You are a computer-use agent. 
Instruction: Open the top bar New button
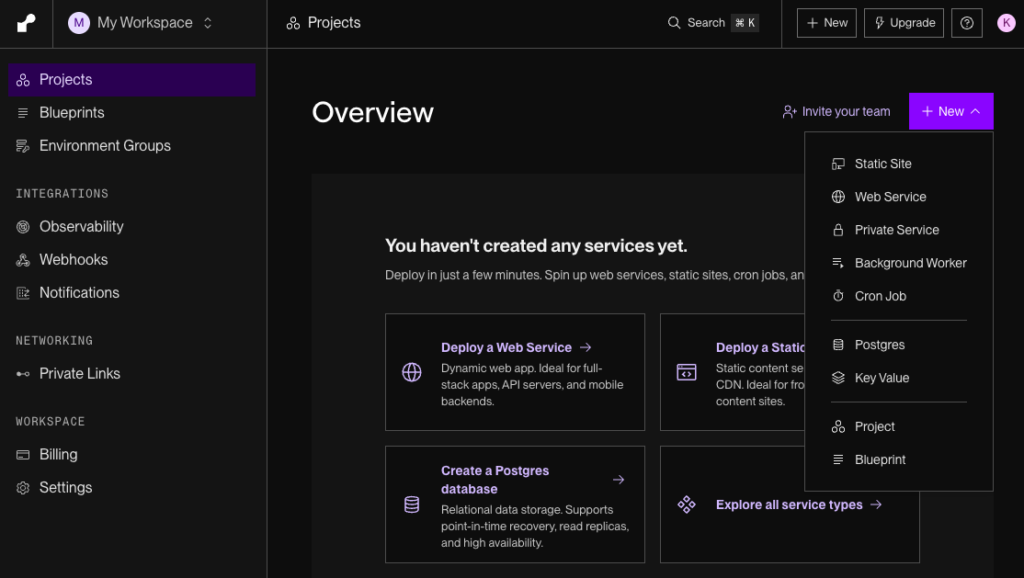(x=826, y=23)
